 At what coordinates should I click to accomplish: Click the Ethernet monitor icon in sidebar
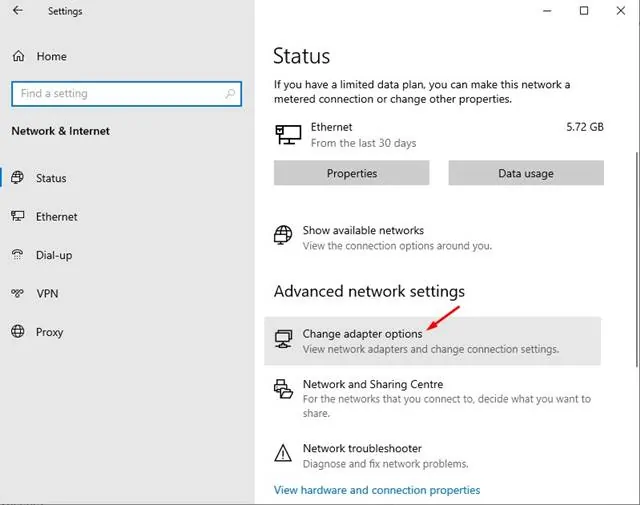[18, 216]
